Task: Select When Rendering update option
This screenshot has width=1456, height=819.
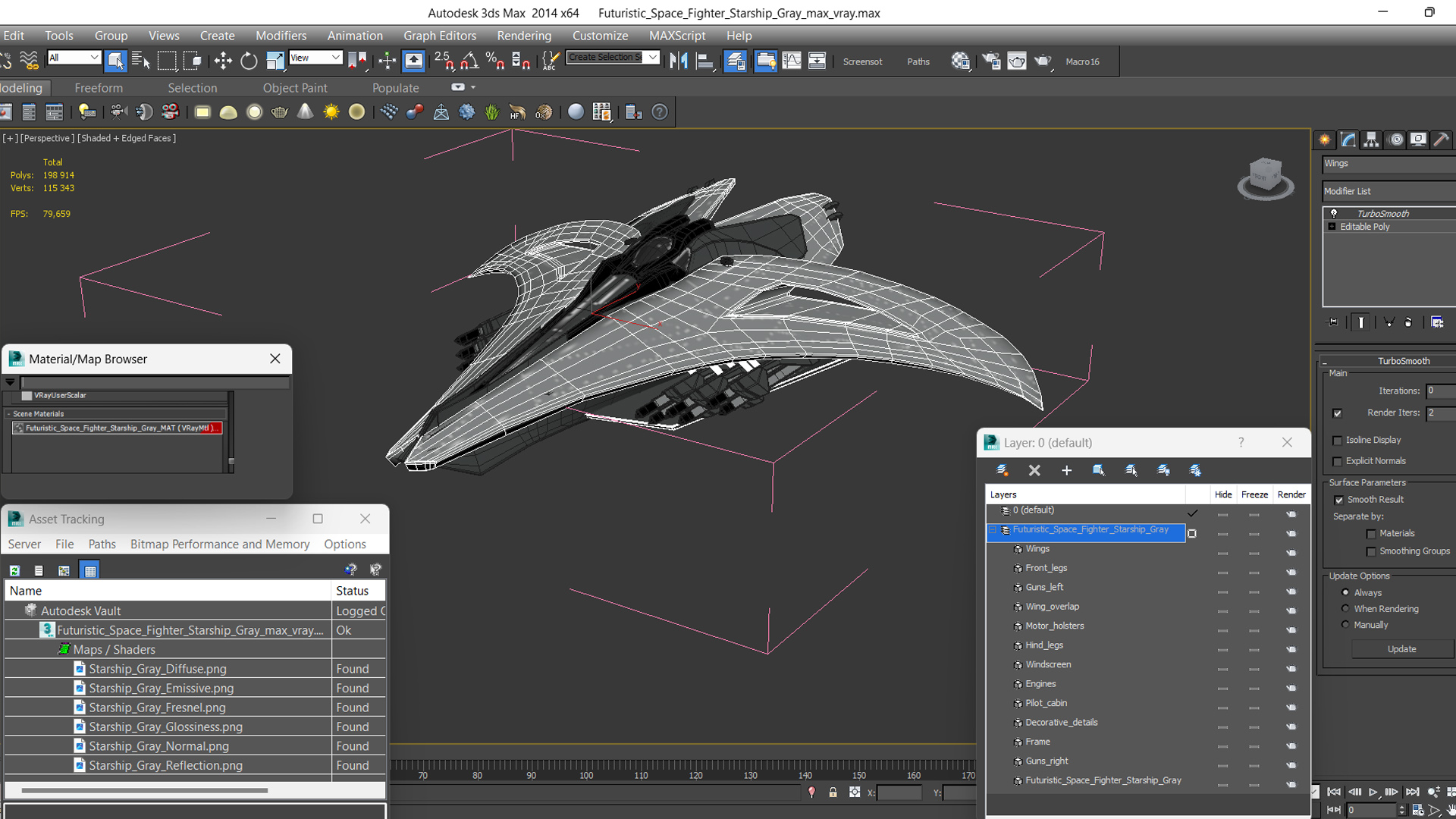Action: [x=1345, y=608]
